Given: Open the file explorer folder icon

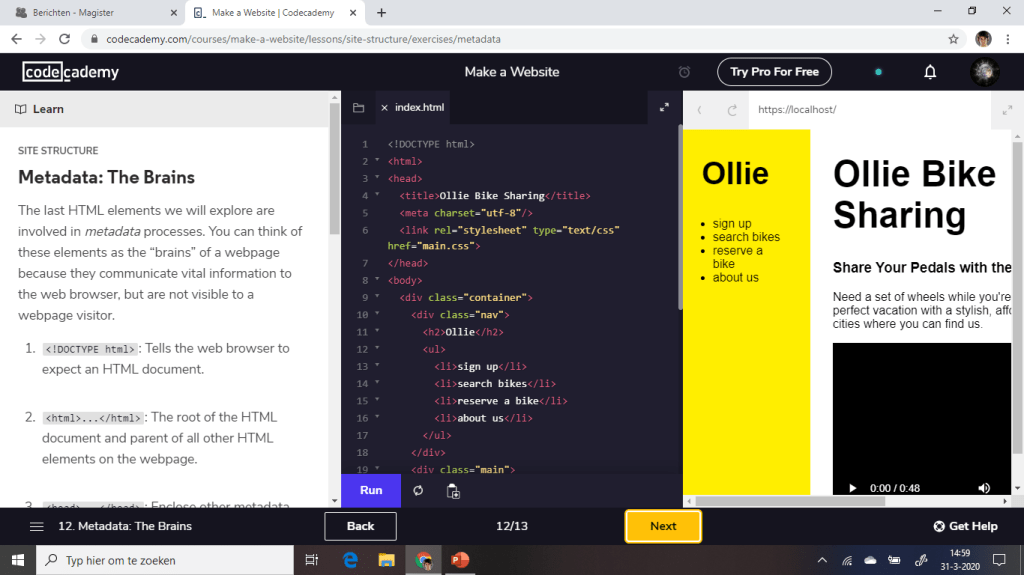Looking at the screenshot, I should pos(358,108).
